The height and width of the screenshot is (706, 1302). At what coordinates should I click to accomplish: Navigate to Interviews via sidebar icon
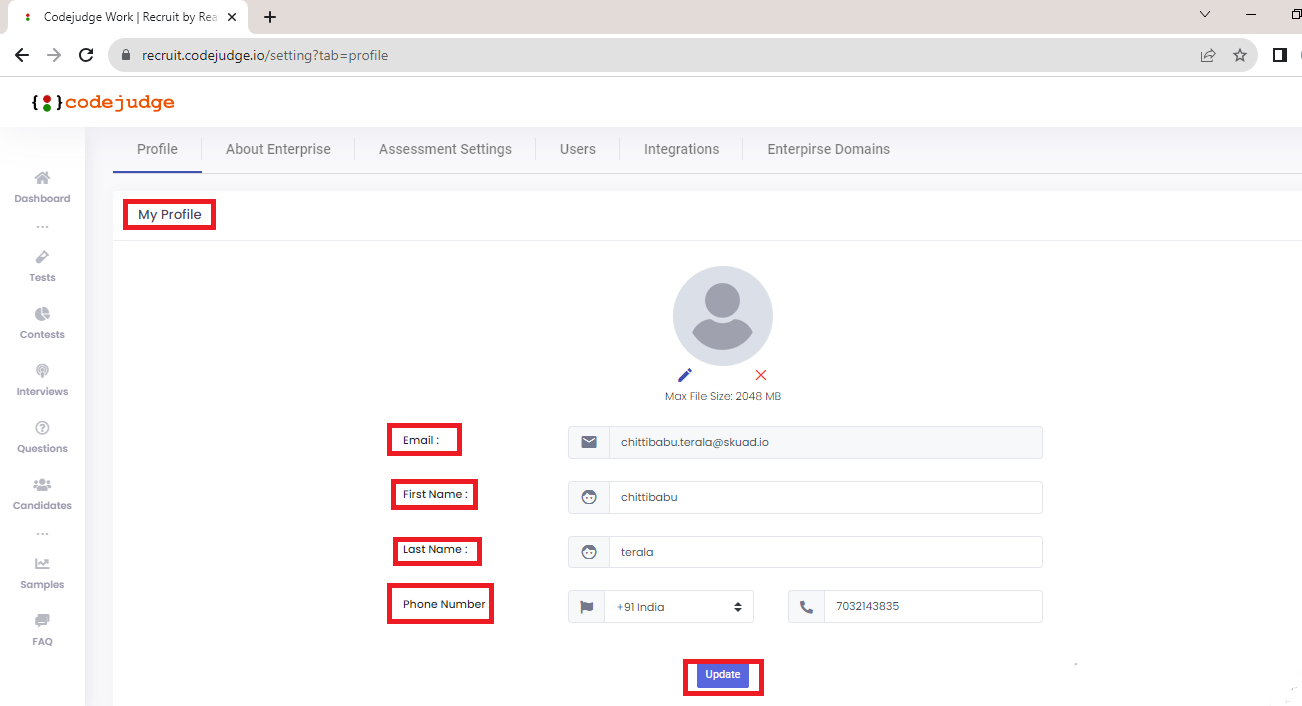[41, 379]
